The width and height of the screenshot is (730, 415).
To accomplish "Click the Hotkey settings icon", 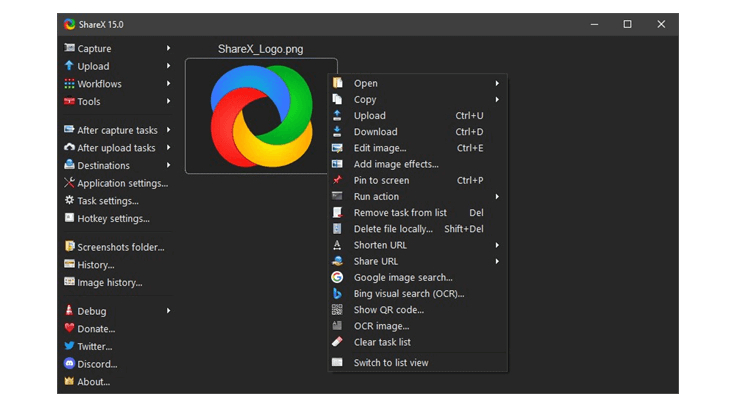I will (x=69, y=218).
